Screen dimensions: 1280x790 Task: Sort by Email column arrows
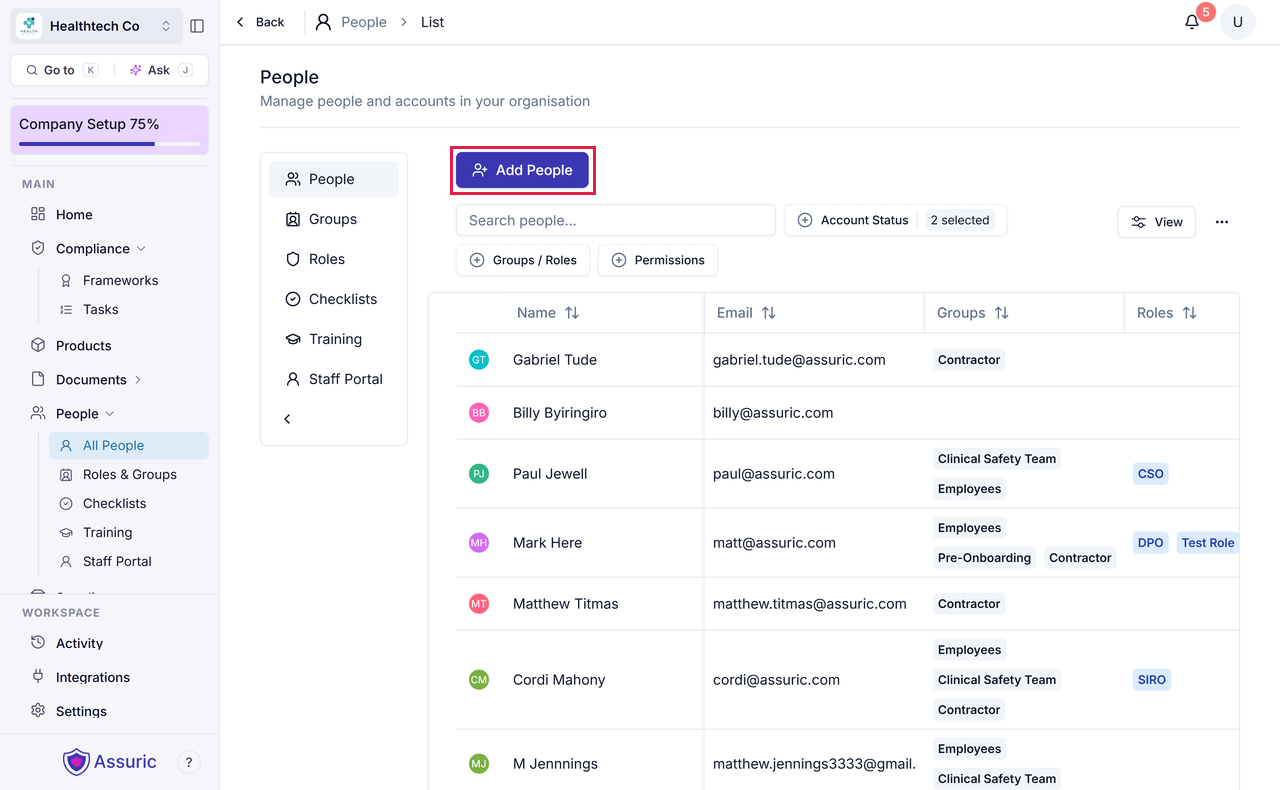tap(769, 313)
